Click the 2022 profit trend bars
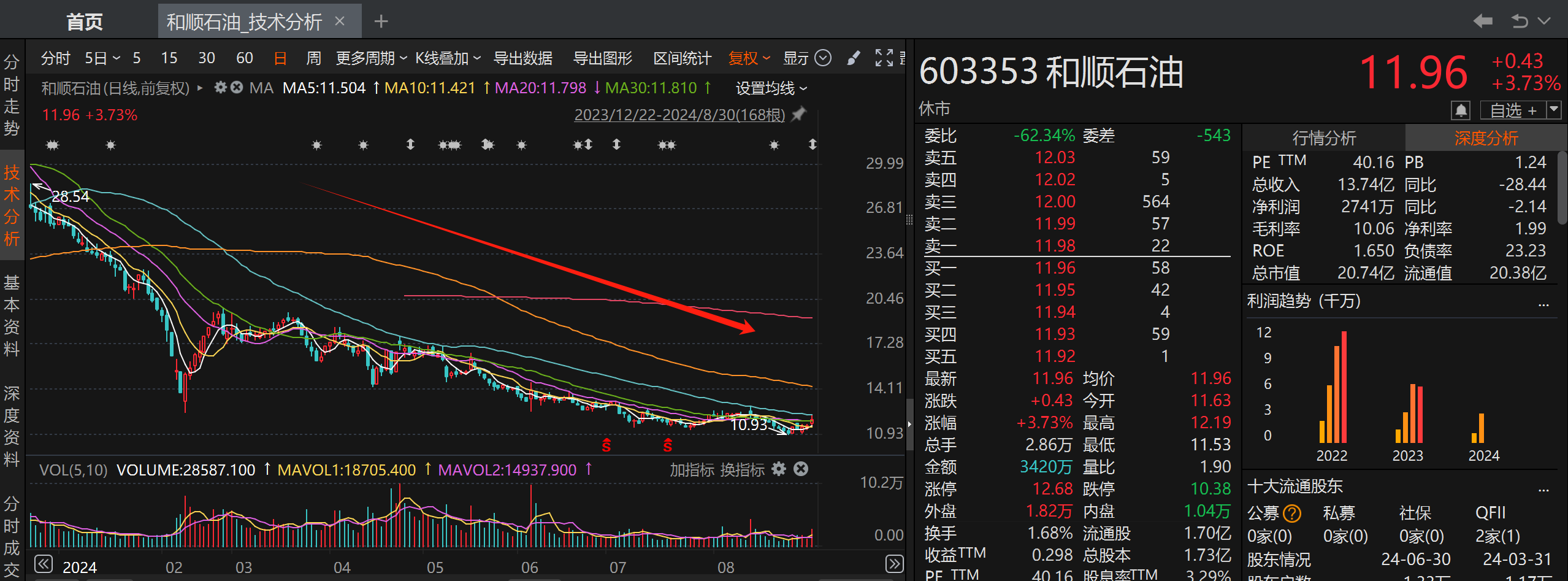 click(1333, 387)
